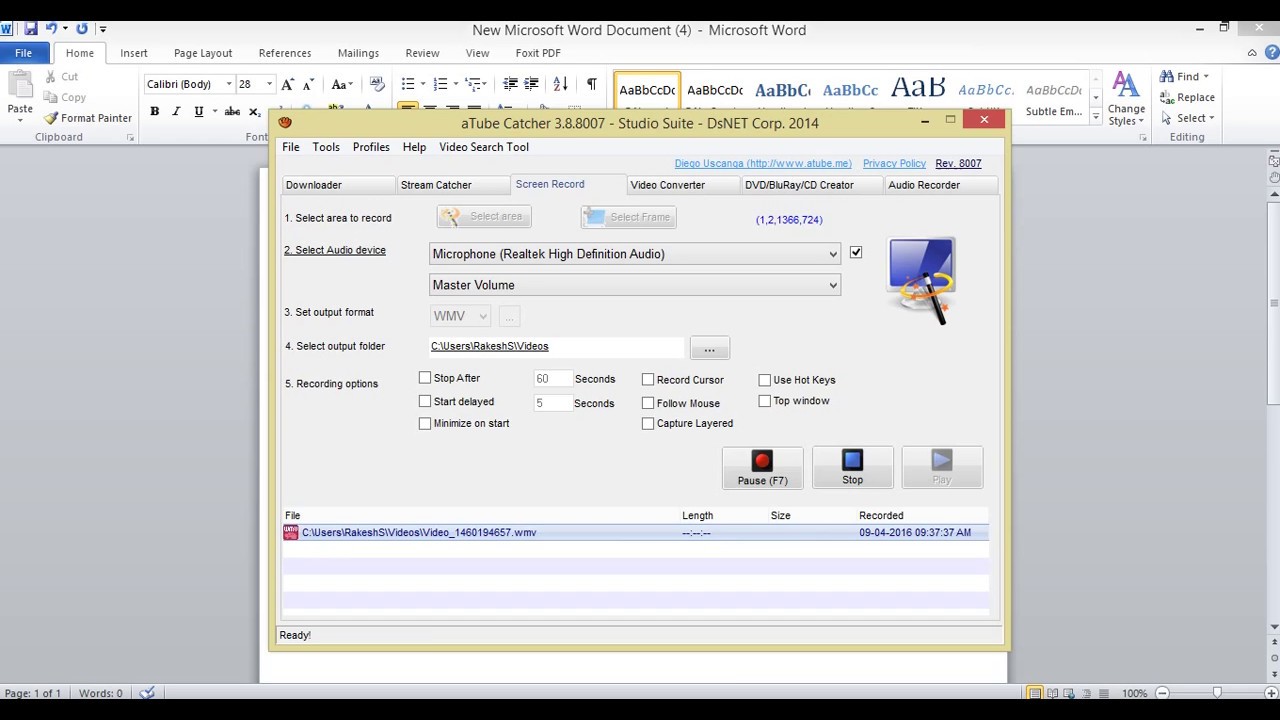This screenshot has width=1280, height=720.
Task: Select Format Painter in Word ribbon
Action: click(x=87, y=118)
